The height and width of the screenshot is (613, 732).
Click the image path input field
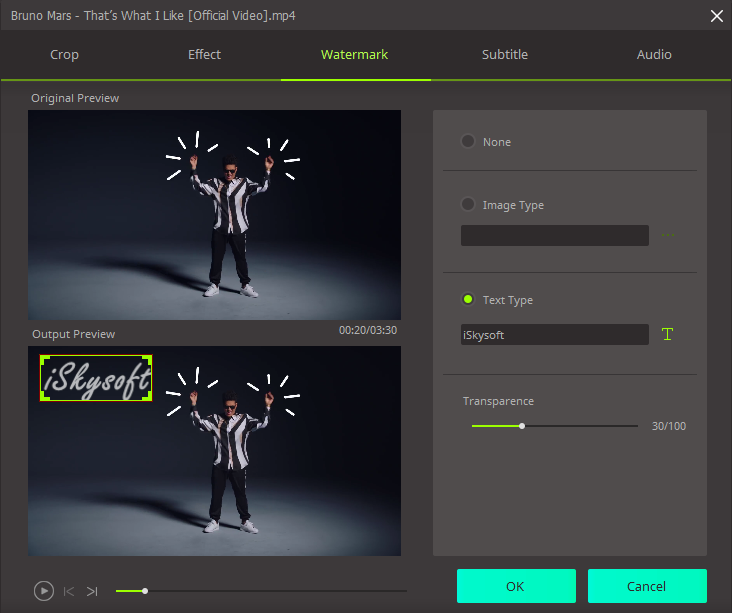coord(554,236)
